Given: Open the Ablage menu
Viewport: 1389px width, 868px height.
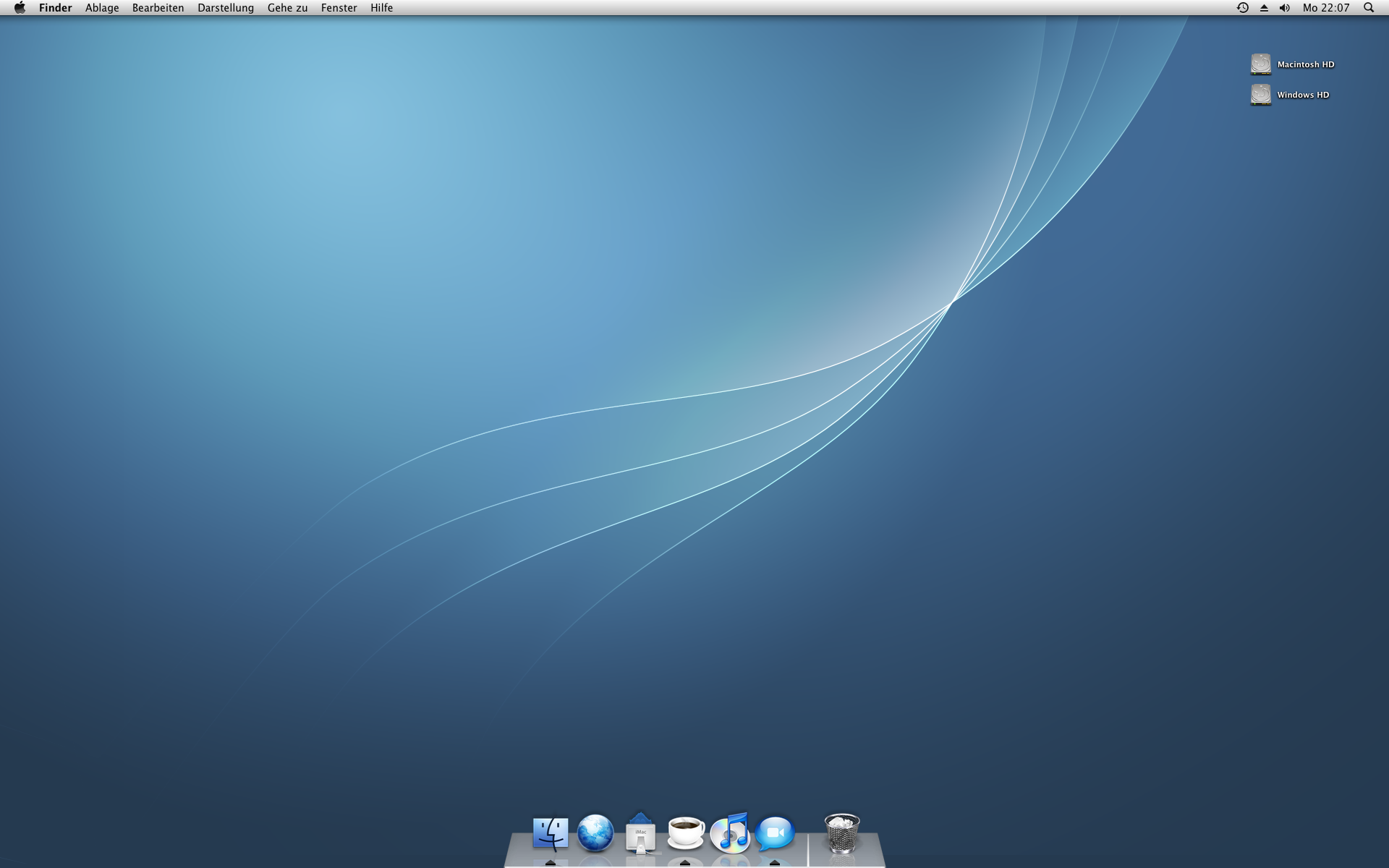Looking at the screenshot, I should click(x=102, y=8).
